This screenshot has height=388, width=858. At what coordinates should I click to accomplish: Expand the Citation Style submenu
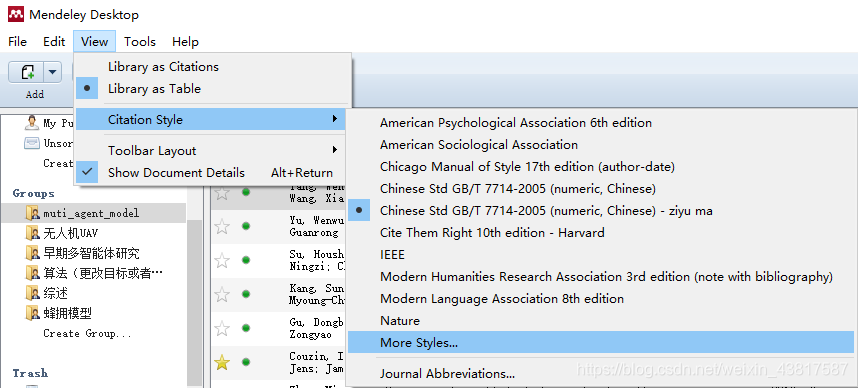212,120
